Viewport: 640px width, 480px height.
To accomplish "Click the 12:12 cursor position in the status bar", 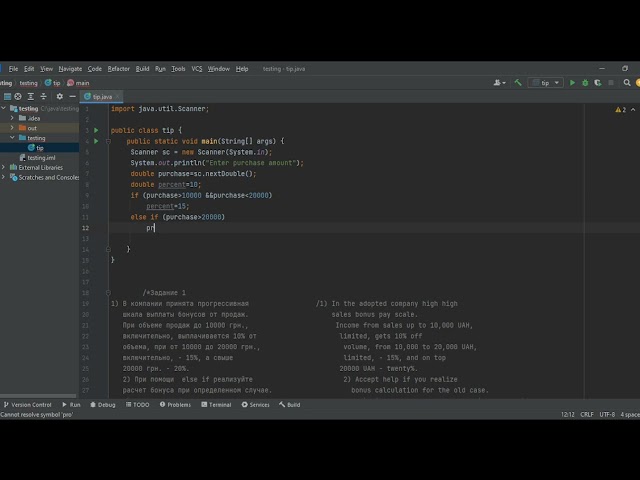I will coord(567,415).
